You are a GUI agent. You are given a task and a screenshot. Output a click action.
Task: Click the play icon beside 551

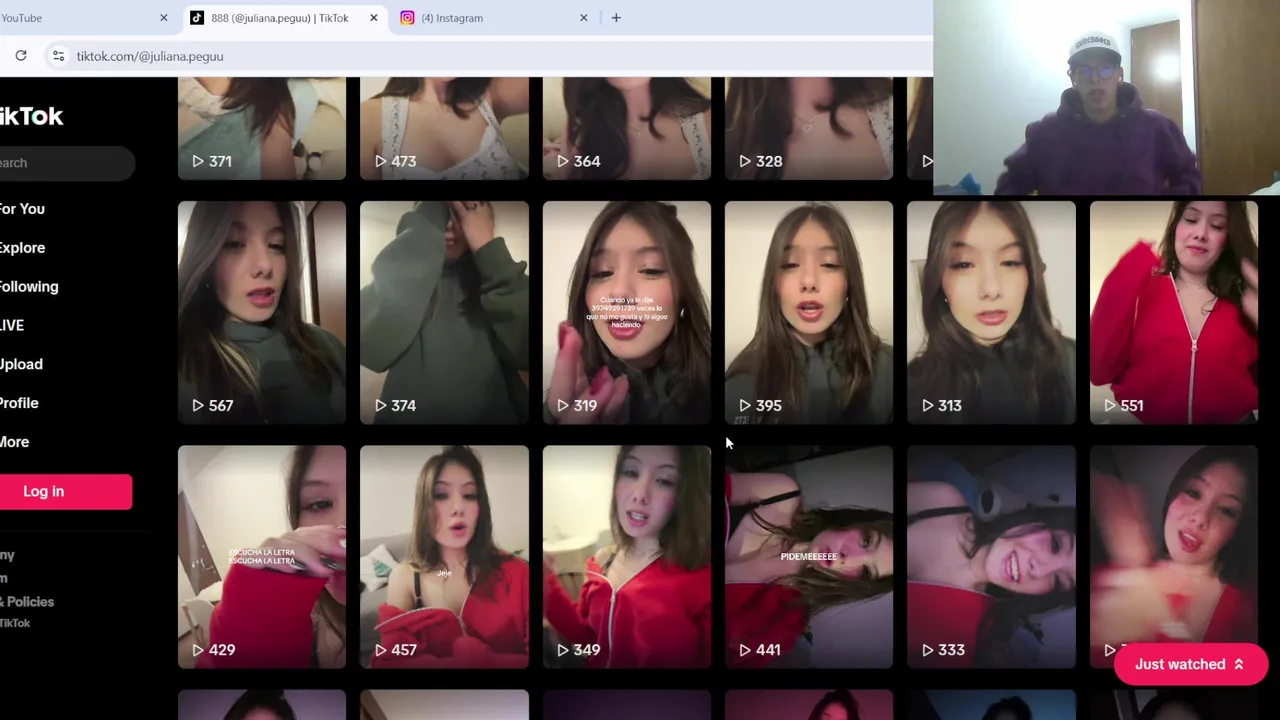[1110, 405]
